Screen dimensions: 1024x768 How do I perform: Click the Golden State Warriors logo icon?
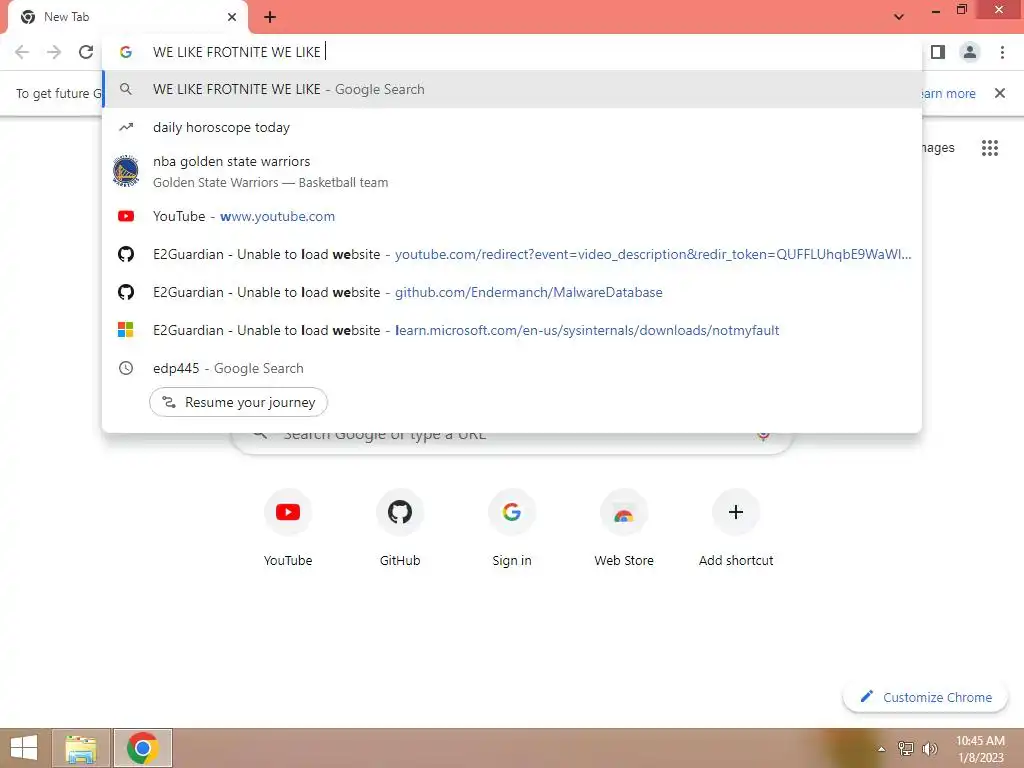(126, 172)
